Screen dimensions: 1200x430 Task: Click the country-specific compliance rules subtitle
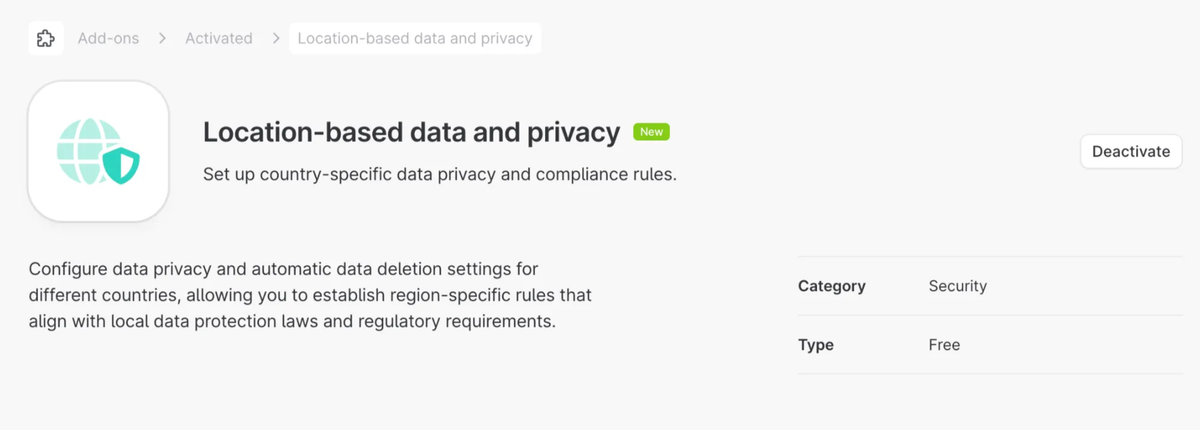pyautogui.click(x=440, y=174)
